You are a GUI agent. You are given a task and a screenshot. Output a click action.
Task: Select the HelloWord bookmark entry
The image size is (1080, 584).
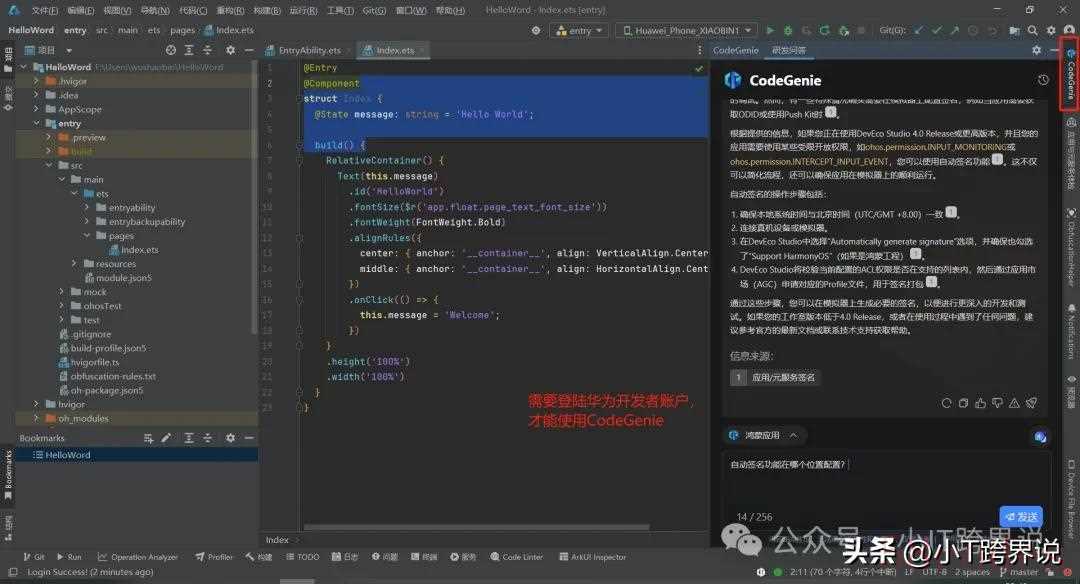68,455
